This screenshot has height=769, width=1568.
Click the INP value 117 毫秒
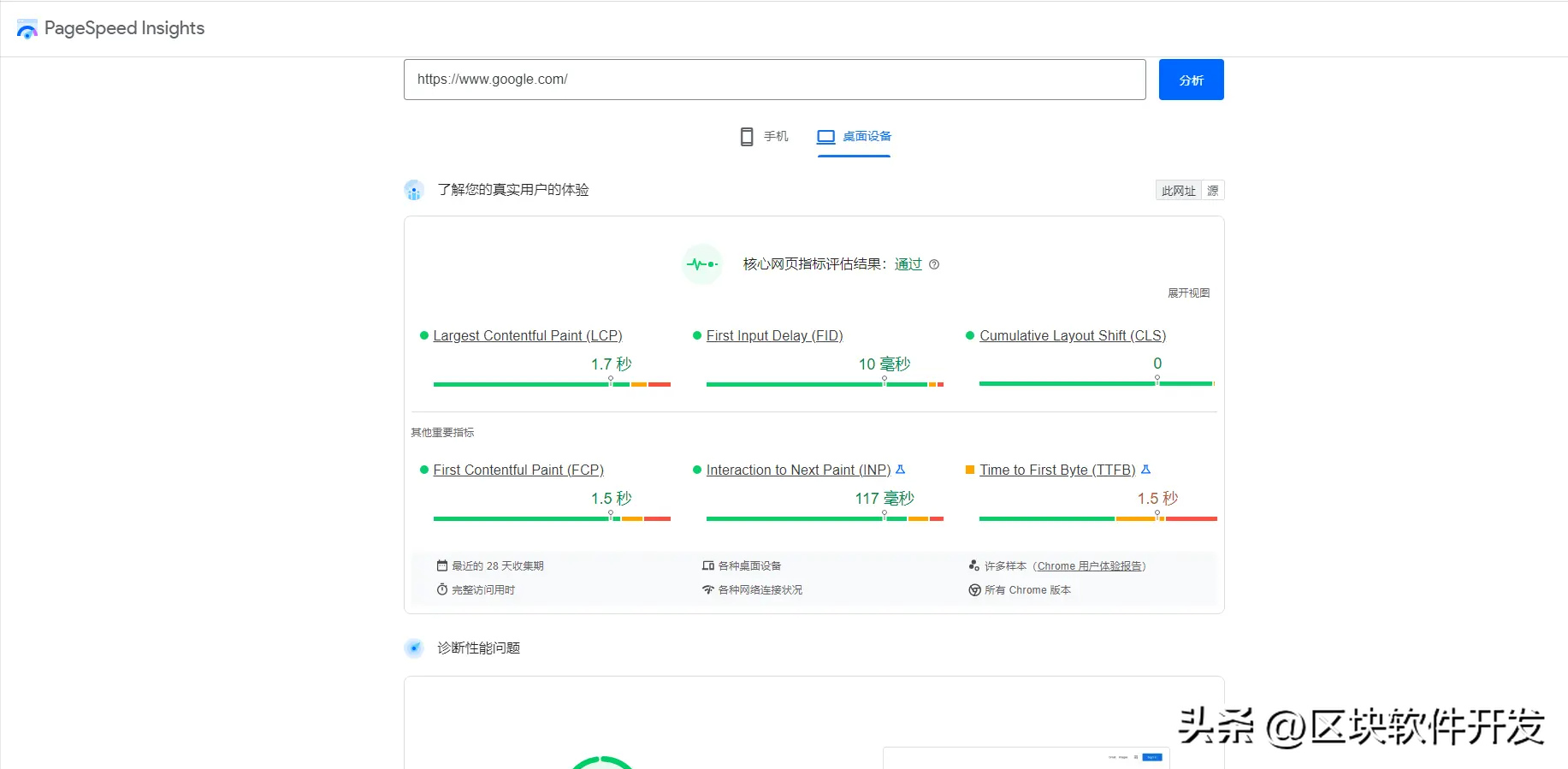884,499
